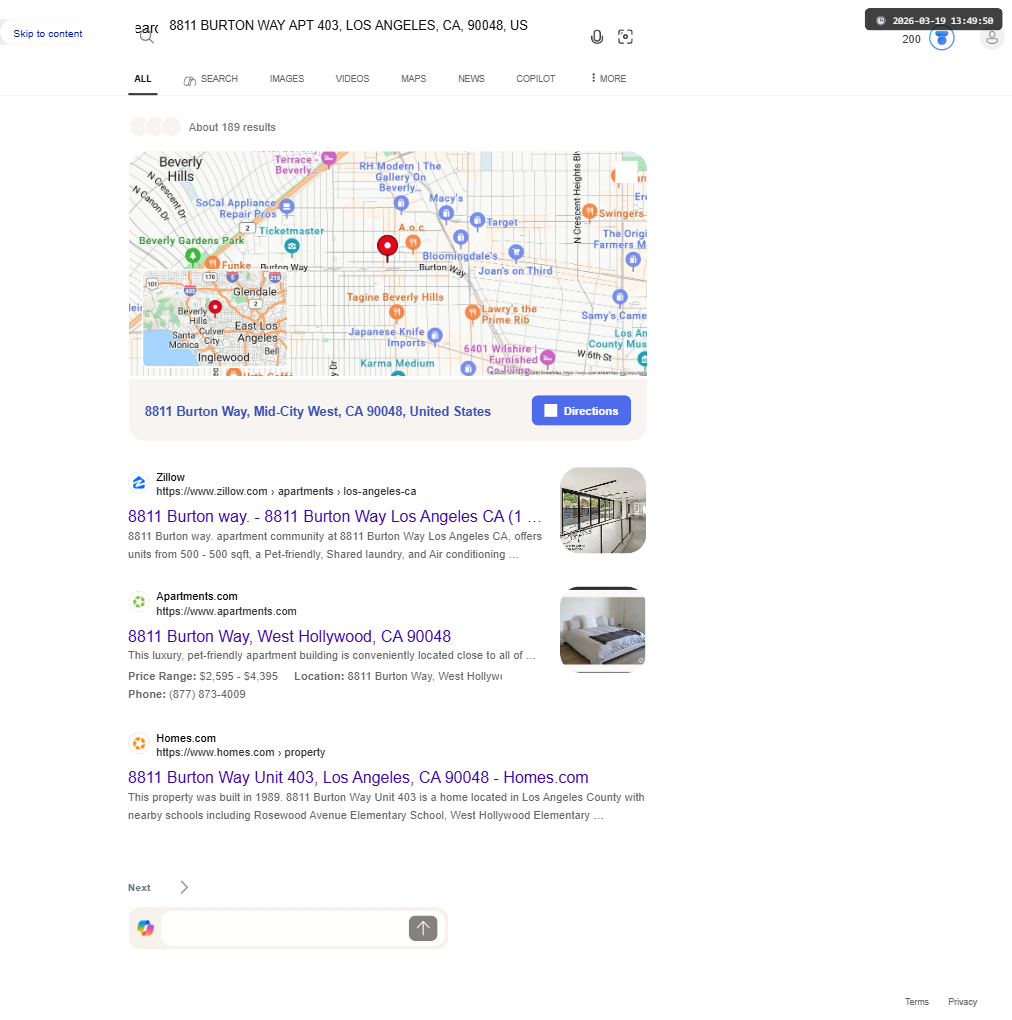Click the Homes.com URL breadcrumb
Viewport: 1012px width, 1020px height.
(241, 752)
